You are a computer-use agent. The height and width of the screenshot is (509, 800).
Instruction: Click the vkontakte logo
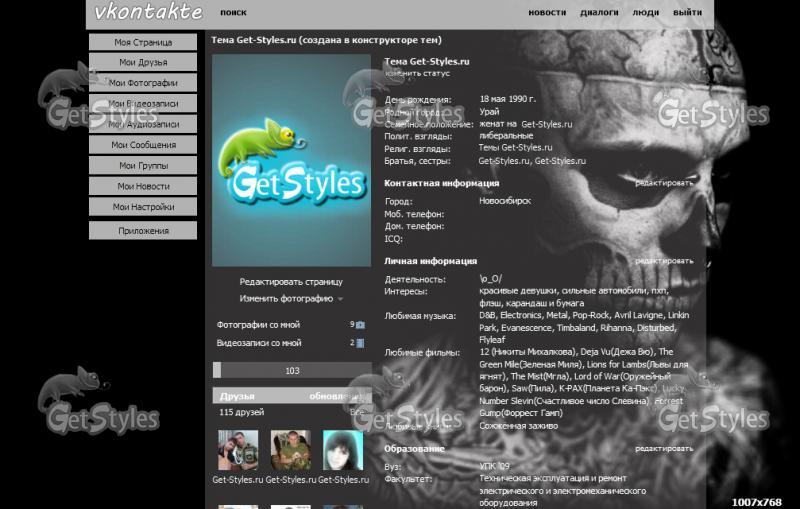point(148,12)
